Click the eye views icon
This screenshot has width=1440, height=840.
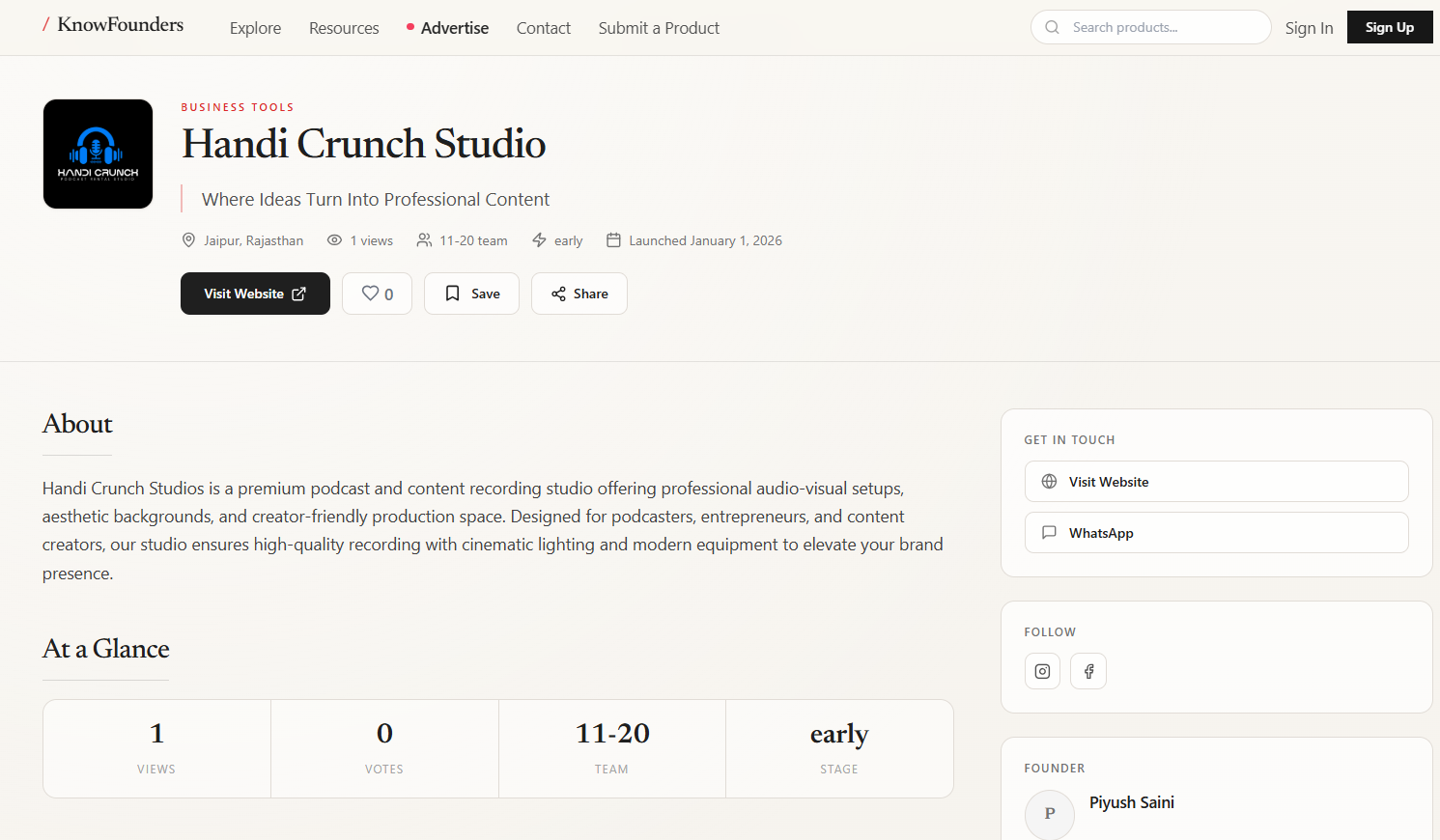click(x=334, y=239)
